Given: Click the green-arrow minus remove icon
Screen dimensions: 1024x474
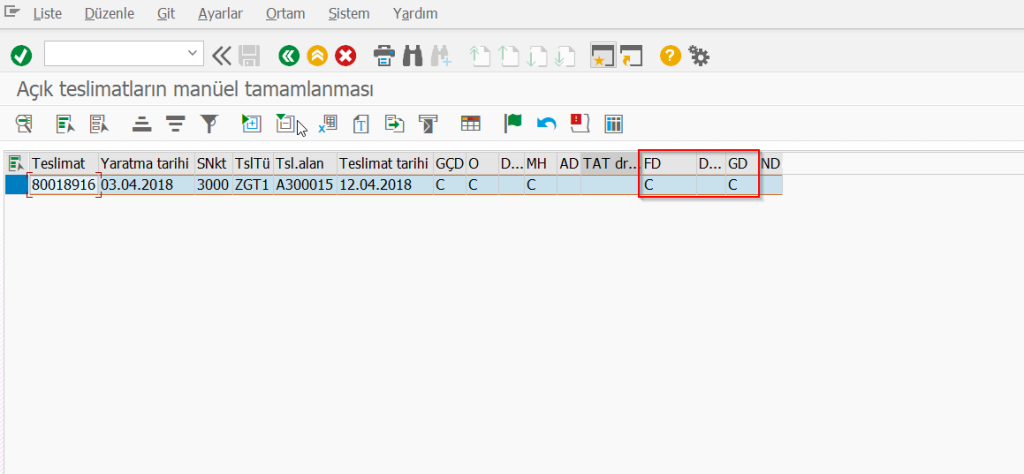Looking at the screenshot, I should coord(285,123).
